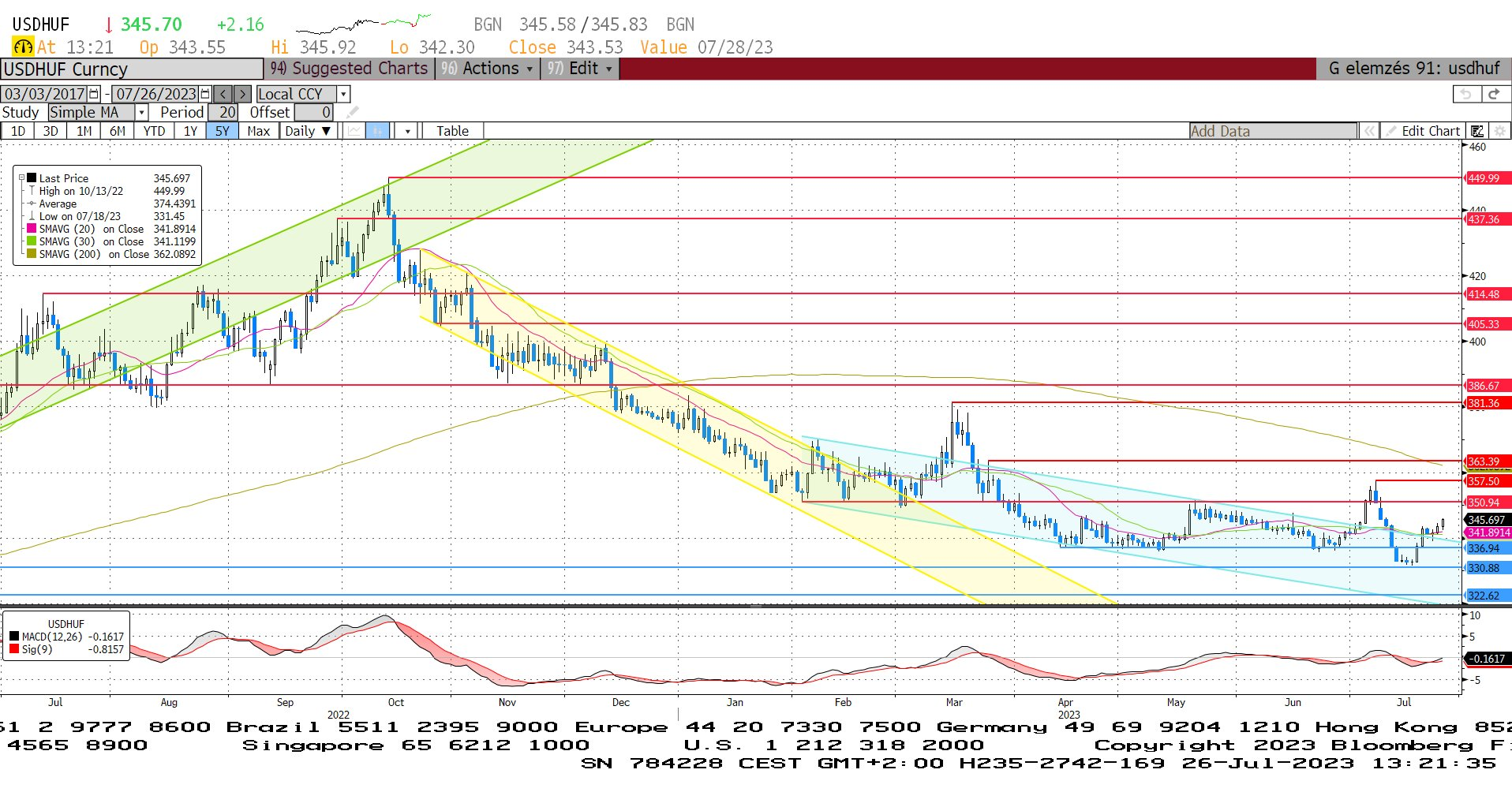Open the start date calendar picker
This screenshot has width=1512, height=807.
coord(94,94)
